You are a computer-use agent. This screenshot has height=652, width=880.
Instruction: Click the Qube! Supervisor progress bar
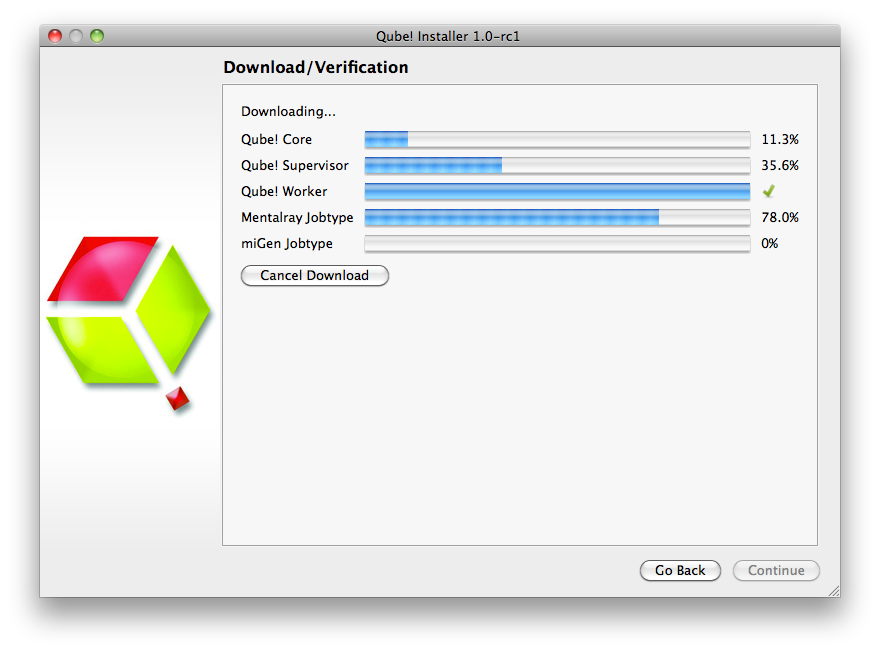click(557, 165)
